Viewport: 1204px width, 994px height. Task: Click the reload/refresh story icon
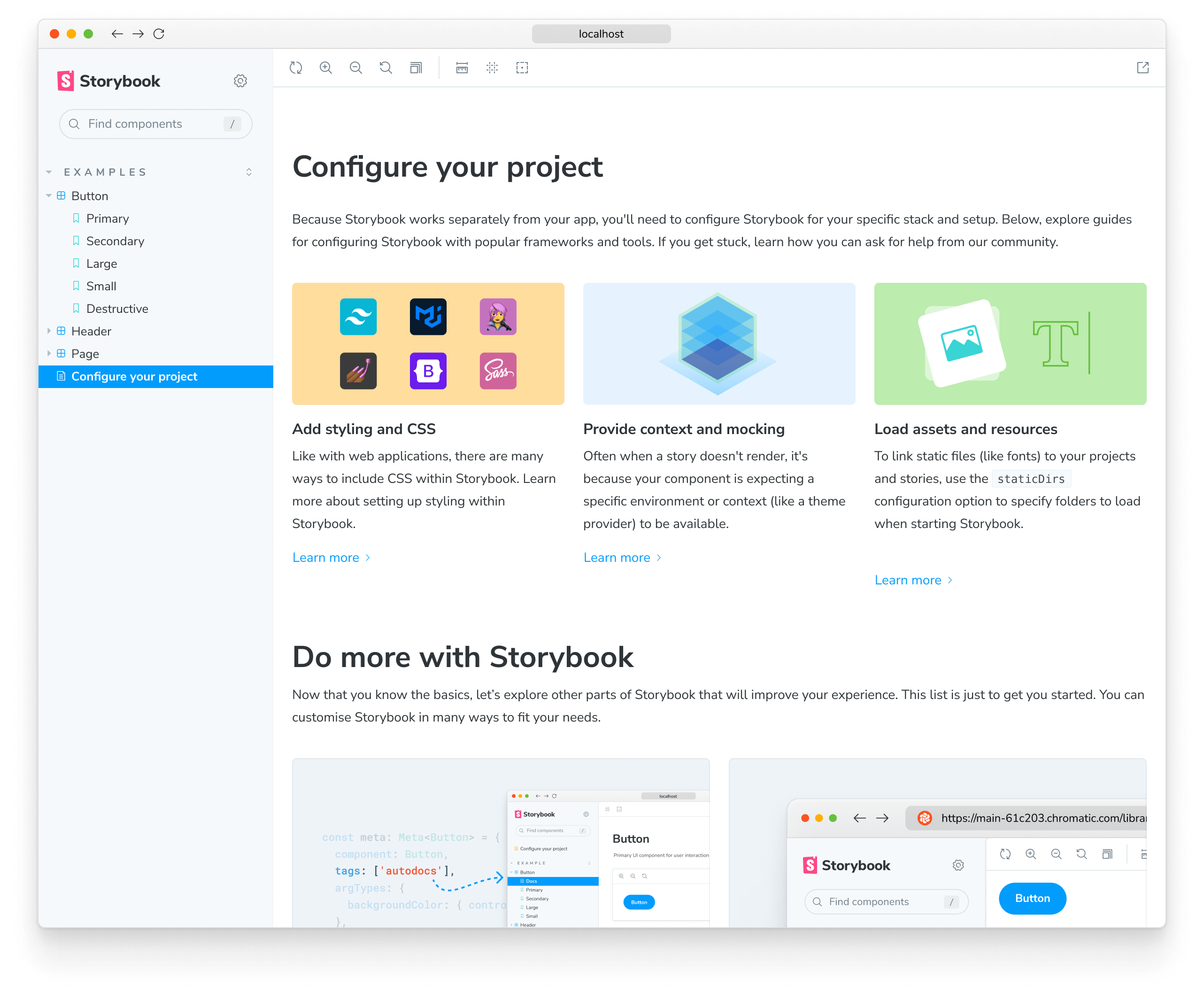297,67
